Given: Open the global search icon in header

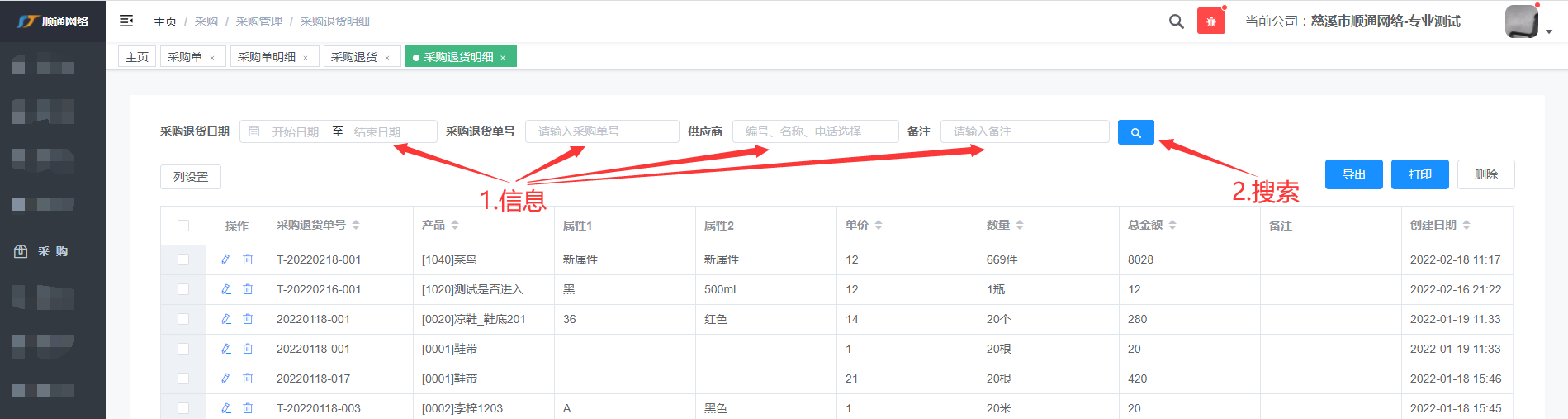Looking at the screenshot, I should coord(1176,21).
